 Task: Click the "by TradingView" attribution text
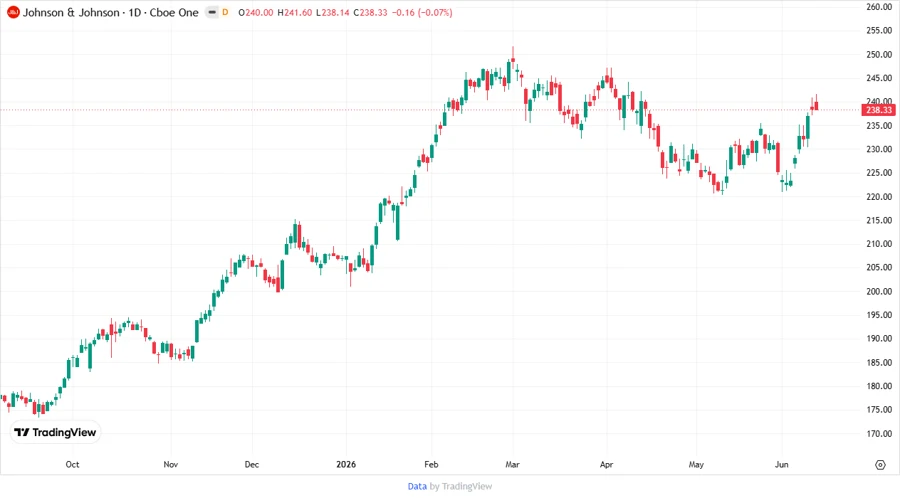coord(461,487)
